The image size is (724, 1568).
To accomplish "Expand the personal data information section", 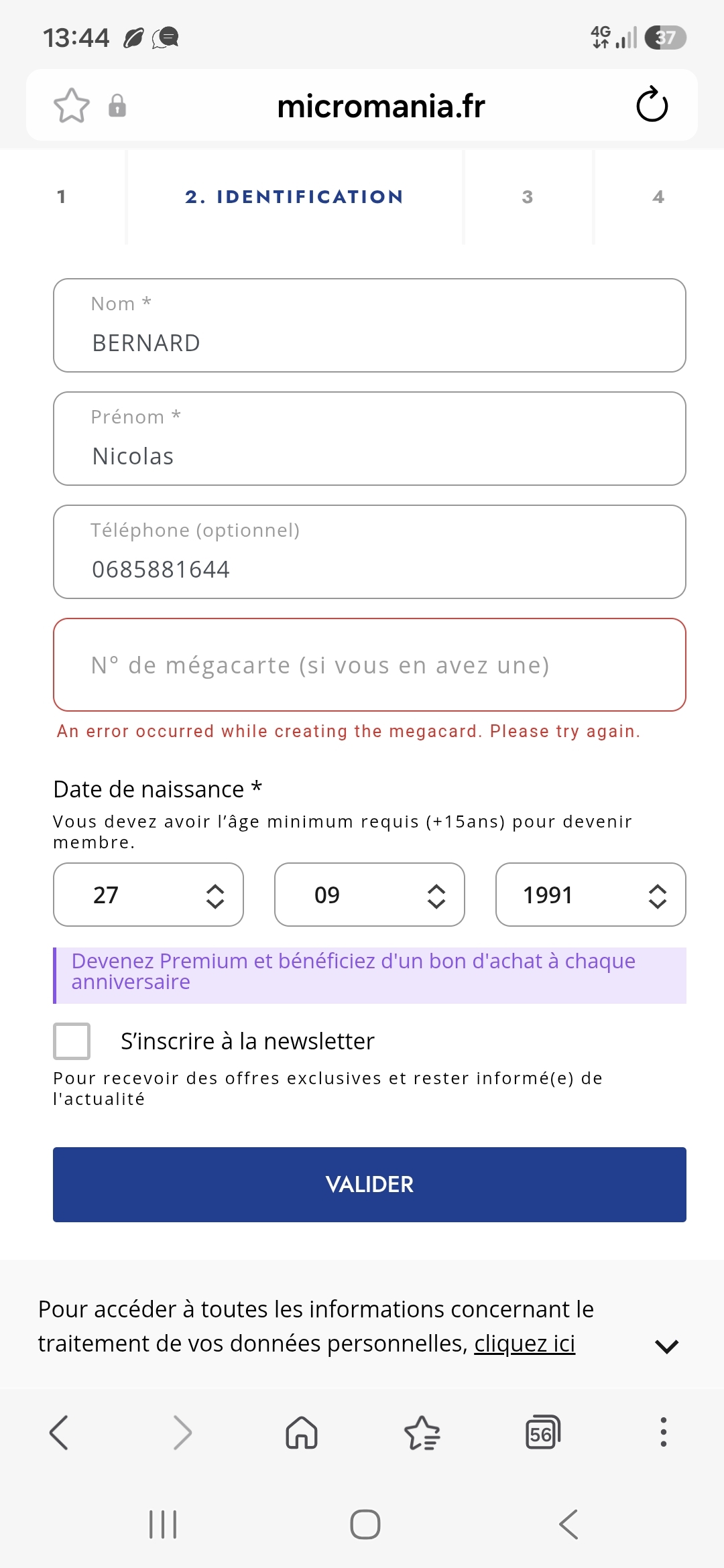I will [666, 1346].
